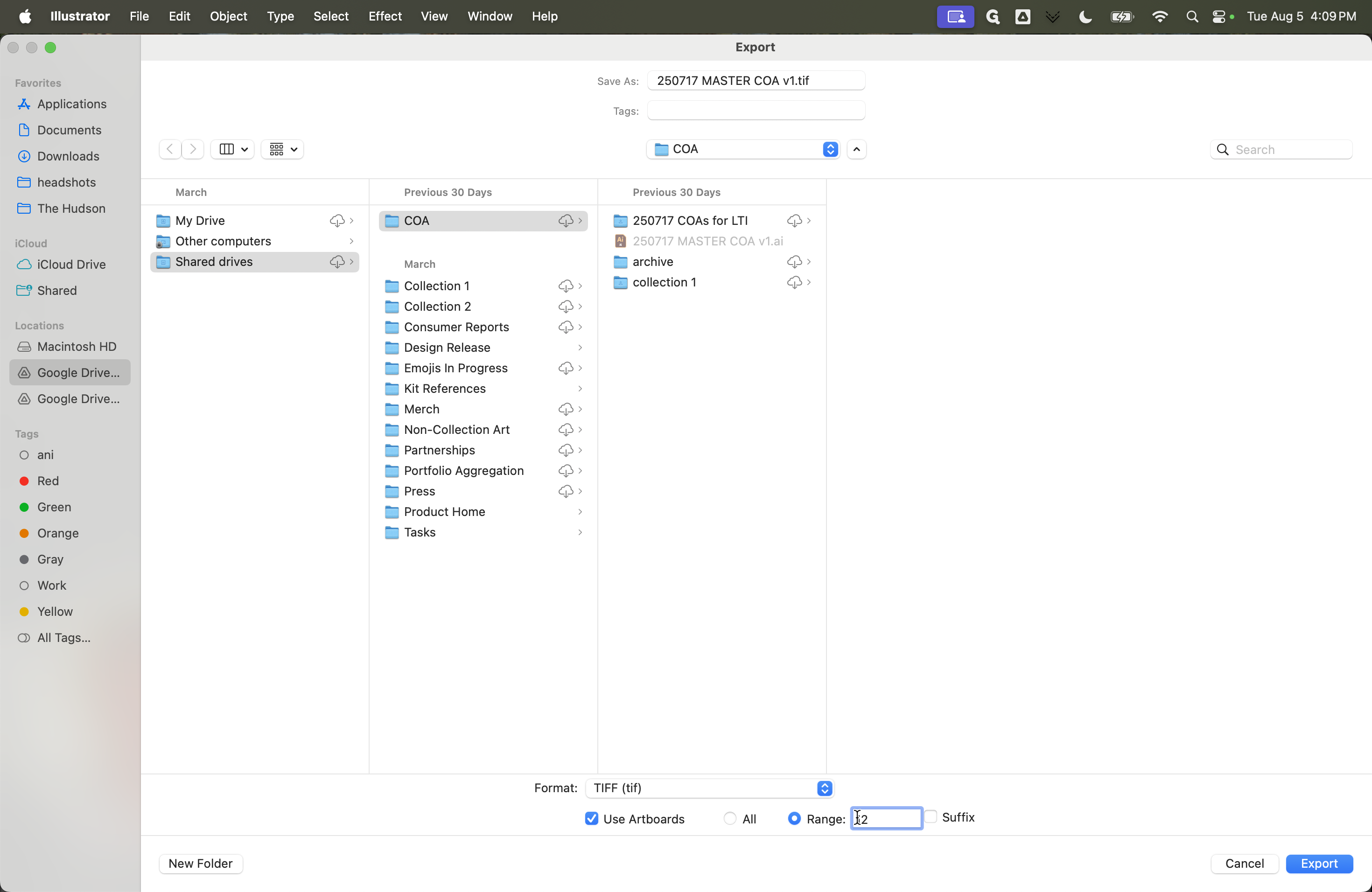1372x892 pixels.
Task: Uncheck Use Artboards checkbox
Action: pyautogui.click(x=591, y=819)
